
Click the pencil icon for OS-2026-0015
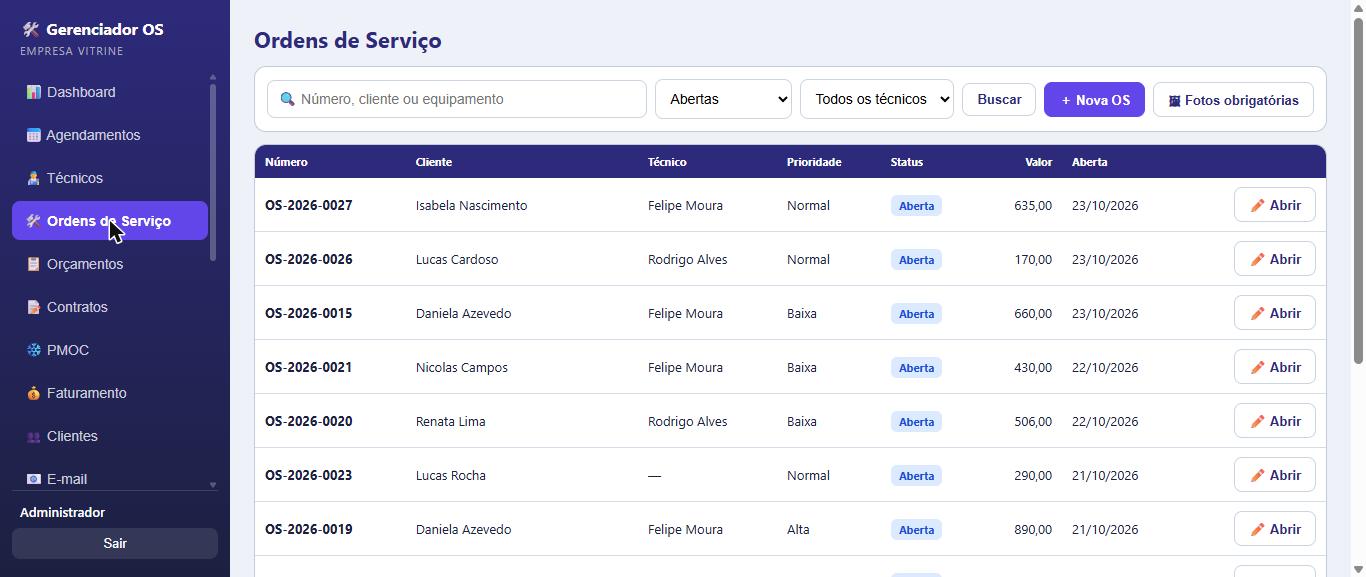coord(1257,313)
